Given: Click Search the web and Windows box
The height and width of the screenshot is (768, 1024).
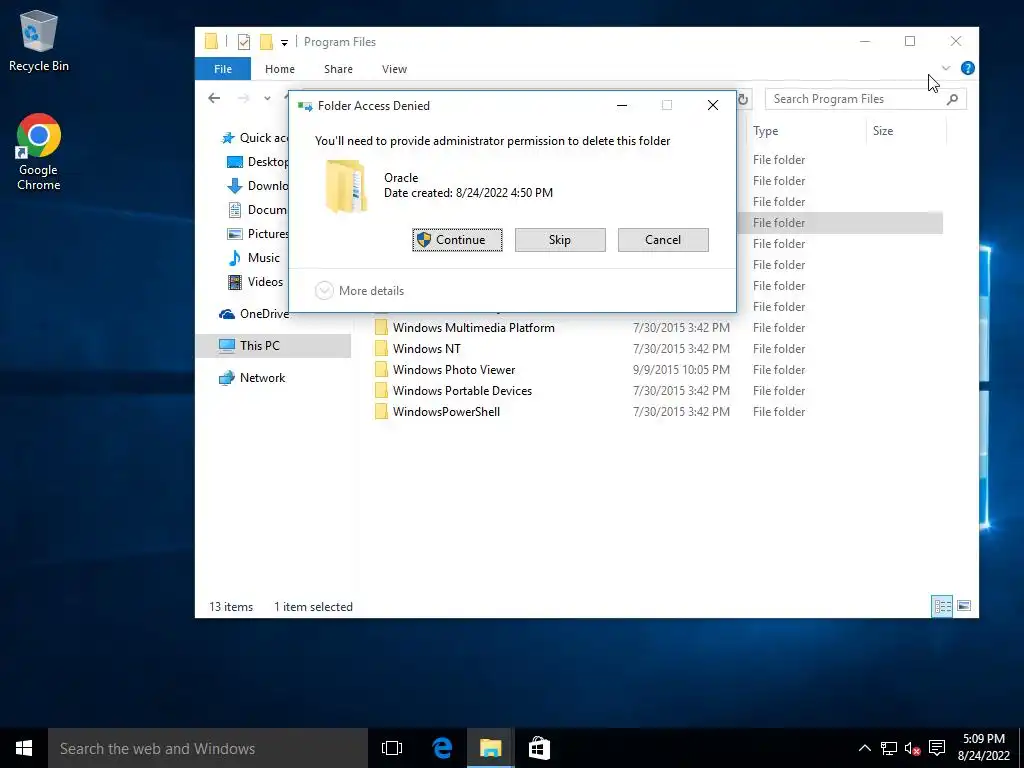Looking at the screenshot, I should click(208, 748).
